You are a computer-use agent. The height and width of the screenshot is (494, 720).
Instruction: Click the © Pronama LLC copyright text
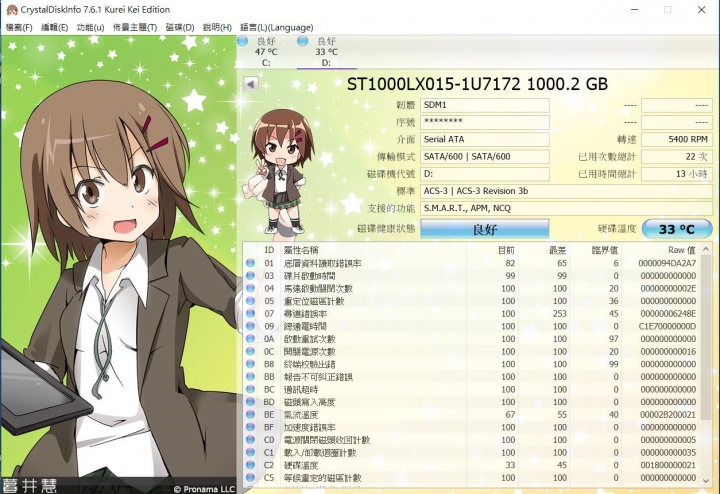pyautogui.click(x=204, y=489)
